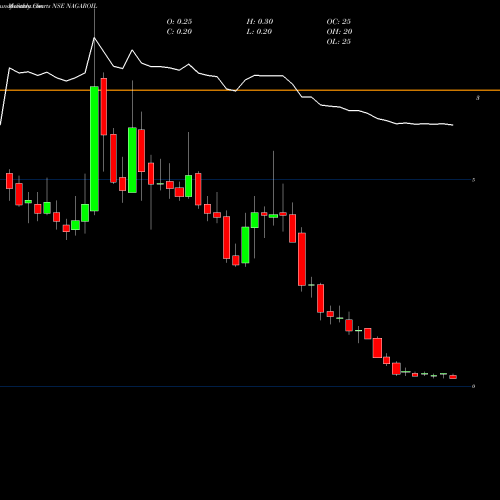Select the close value C: 0.20
The width and height of the screenshot is (500, 500).
[179, 32]
